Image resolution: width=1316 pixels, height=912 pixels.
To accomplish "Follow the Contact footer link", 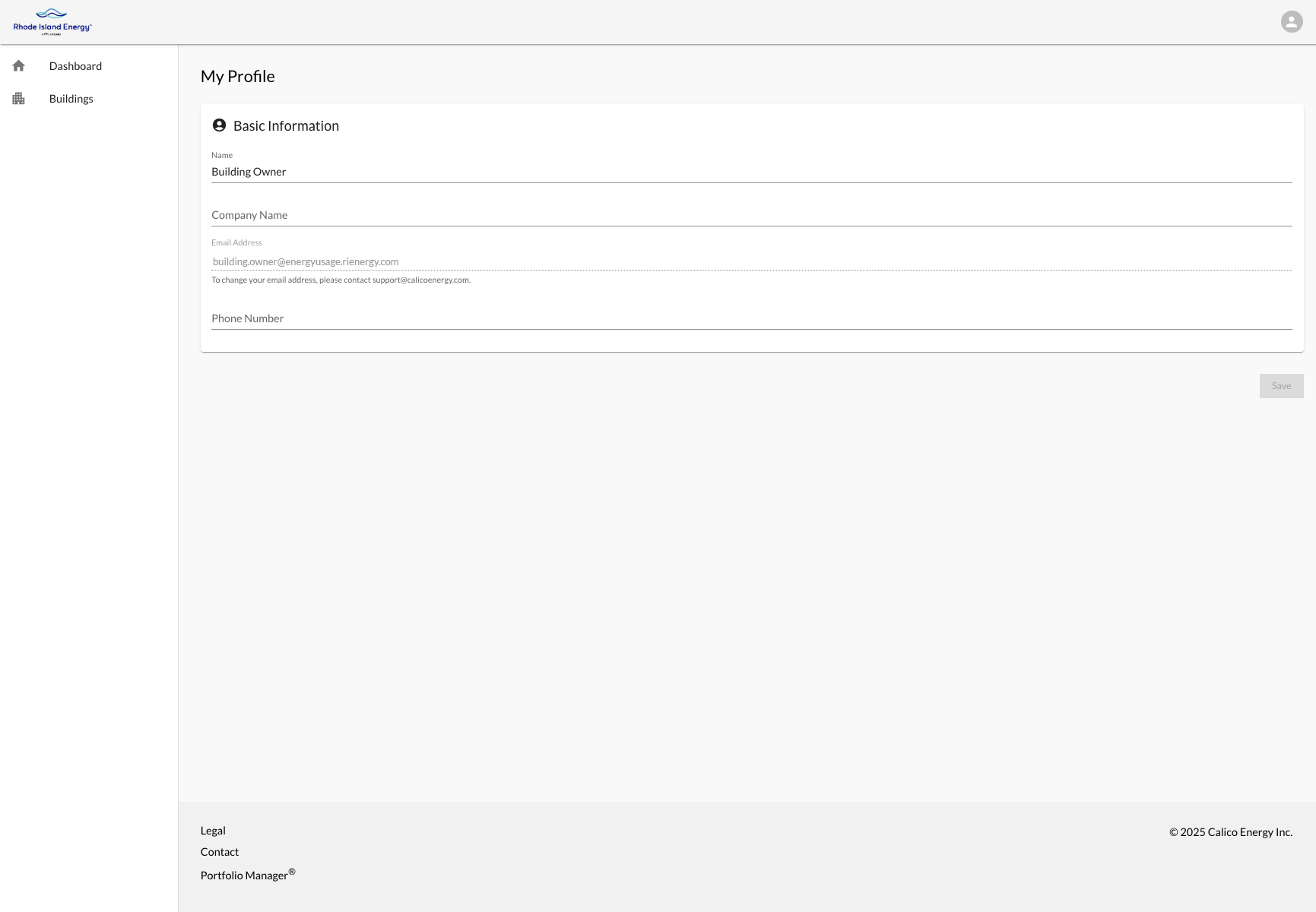I will coord(220,852).
